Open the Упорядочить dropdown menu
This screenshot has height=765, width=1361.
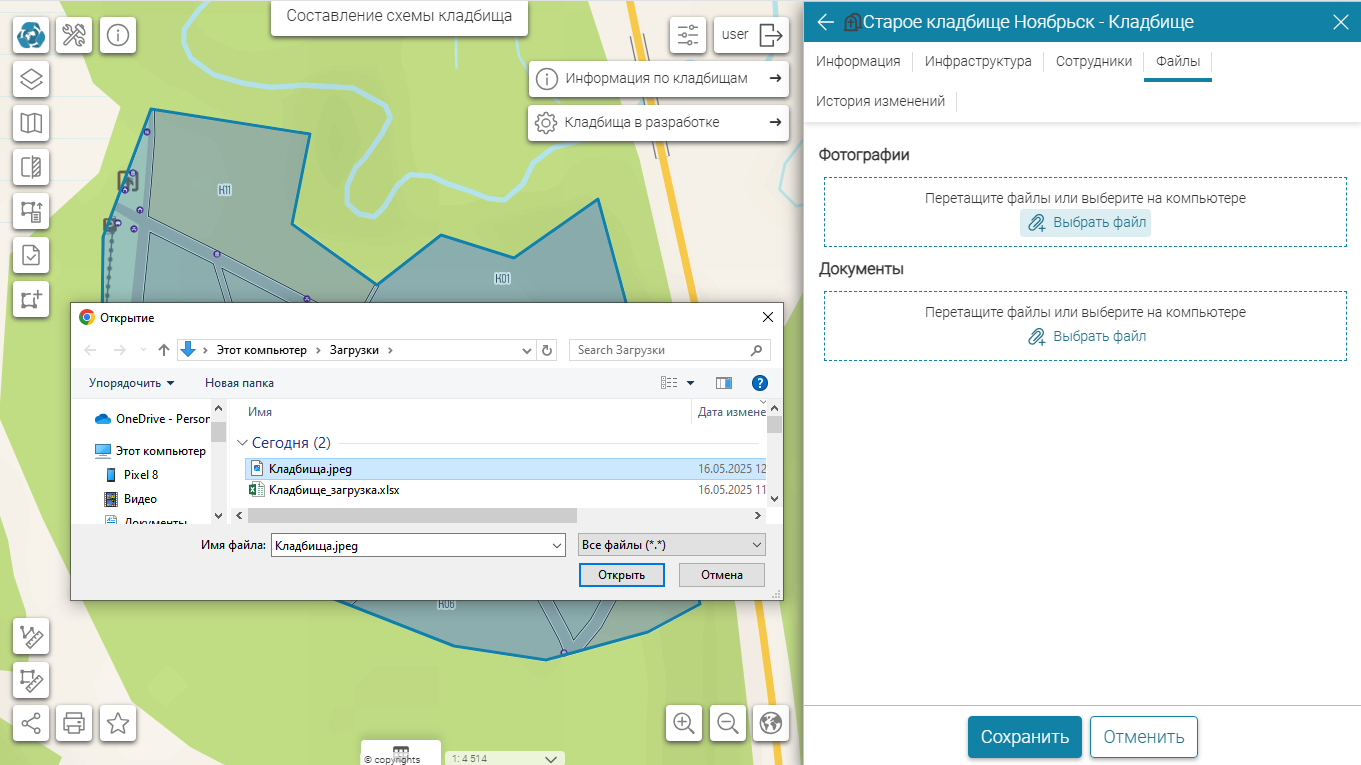(131, 383)
